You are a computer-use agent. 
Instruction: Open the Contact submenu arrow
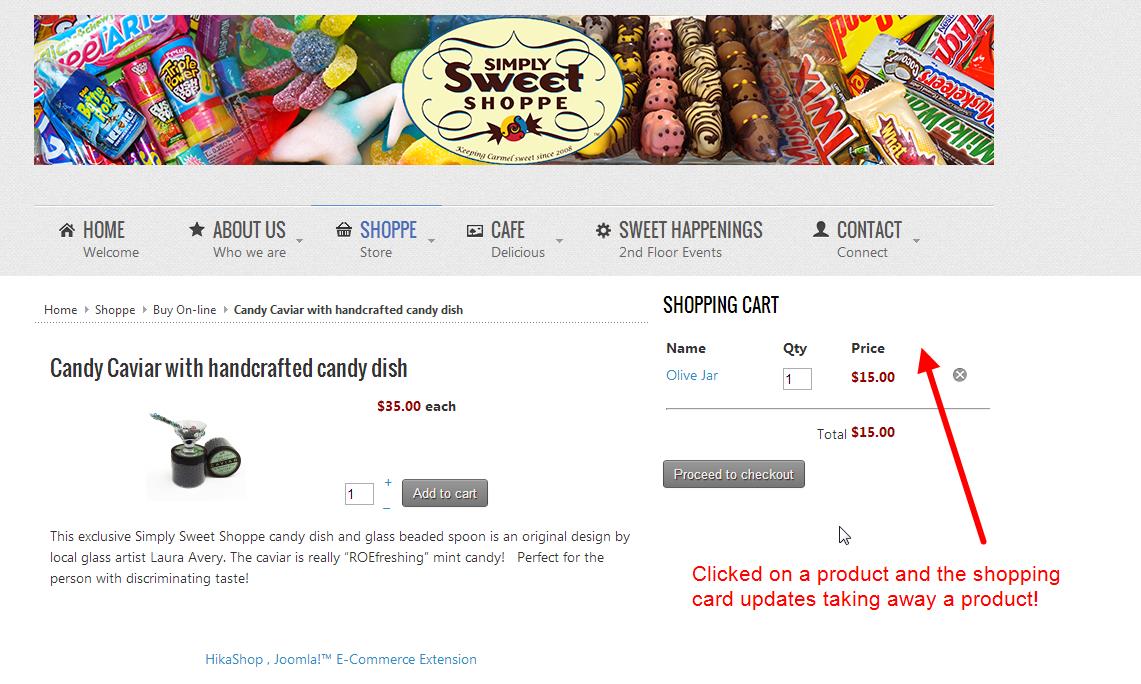click(916, 241)
